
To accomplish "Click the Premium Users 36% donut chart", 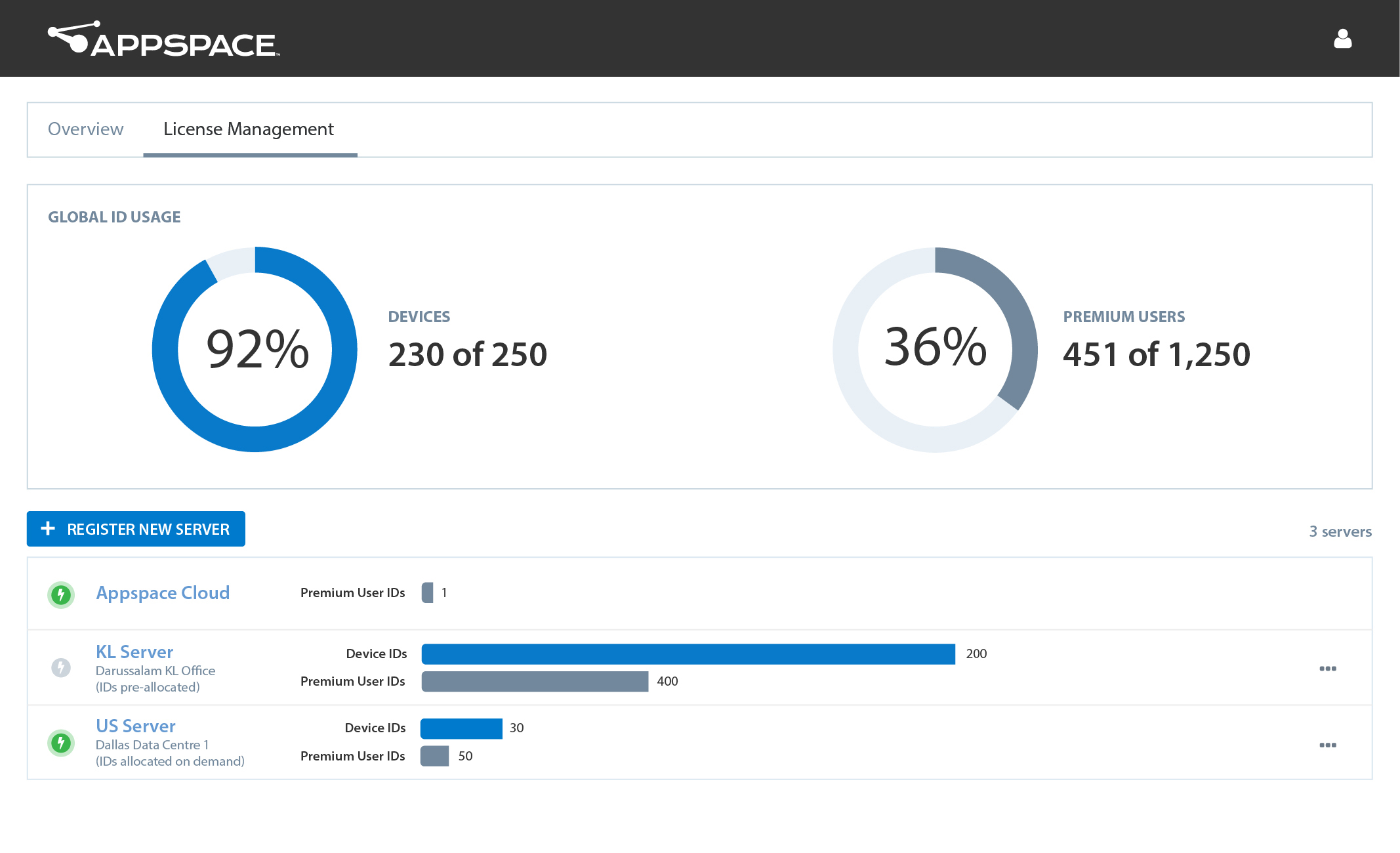I will pos(935,349).
